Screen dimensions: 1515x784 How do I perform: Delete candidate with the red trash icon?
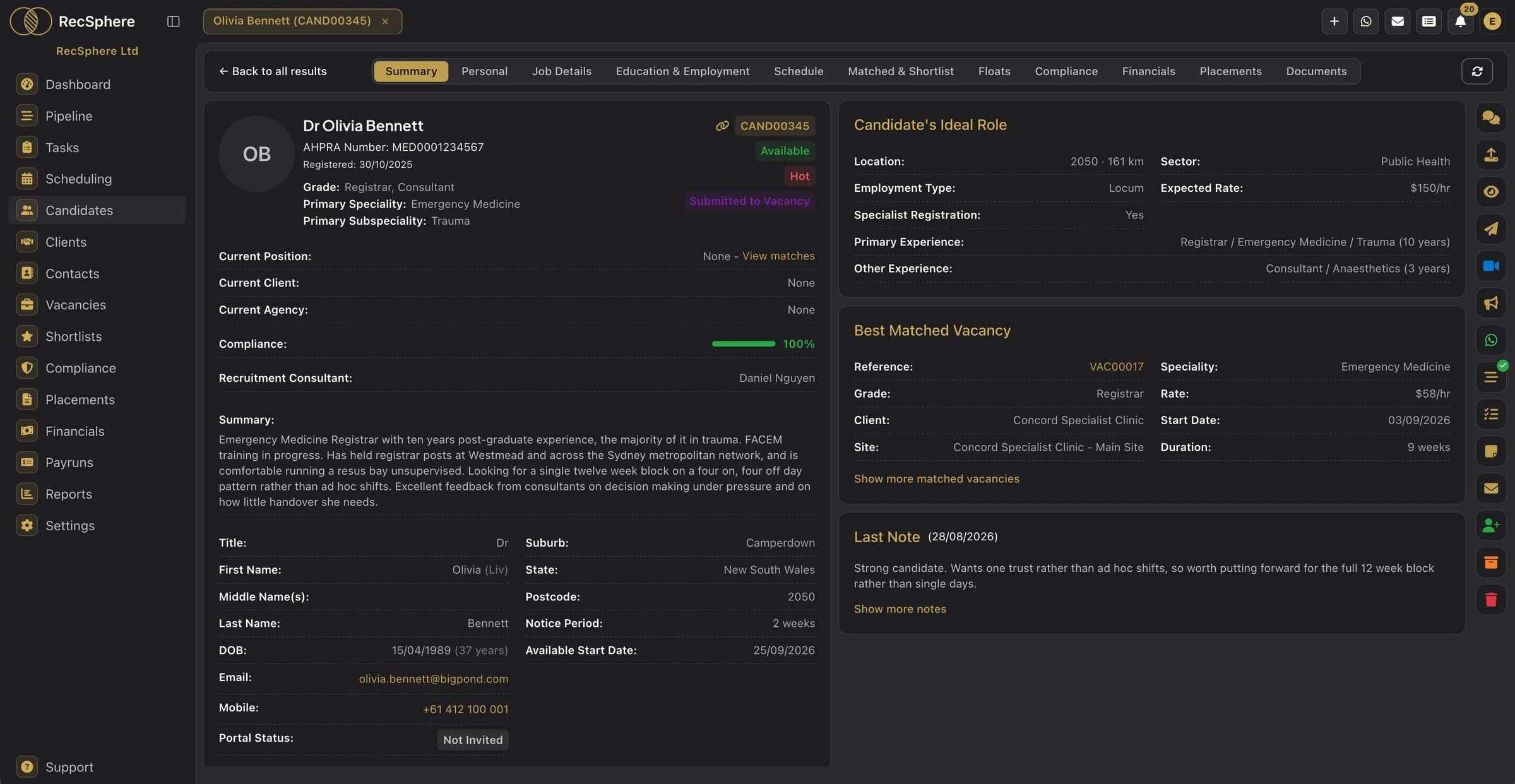[x=1491, y=600]
